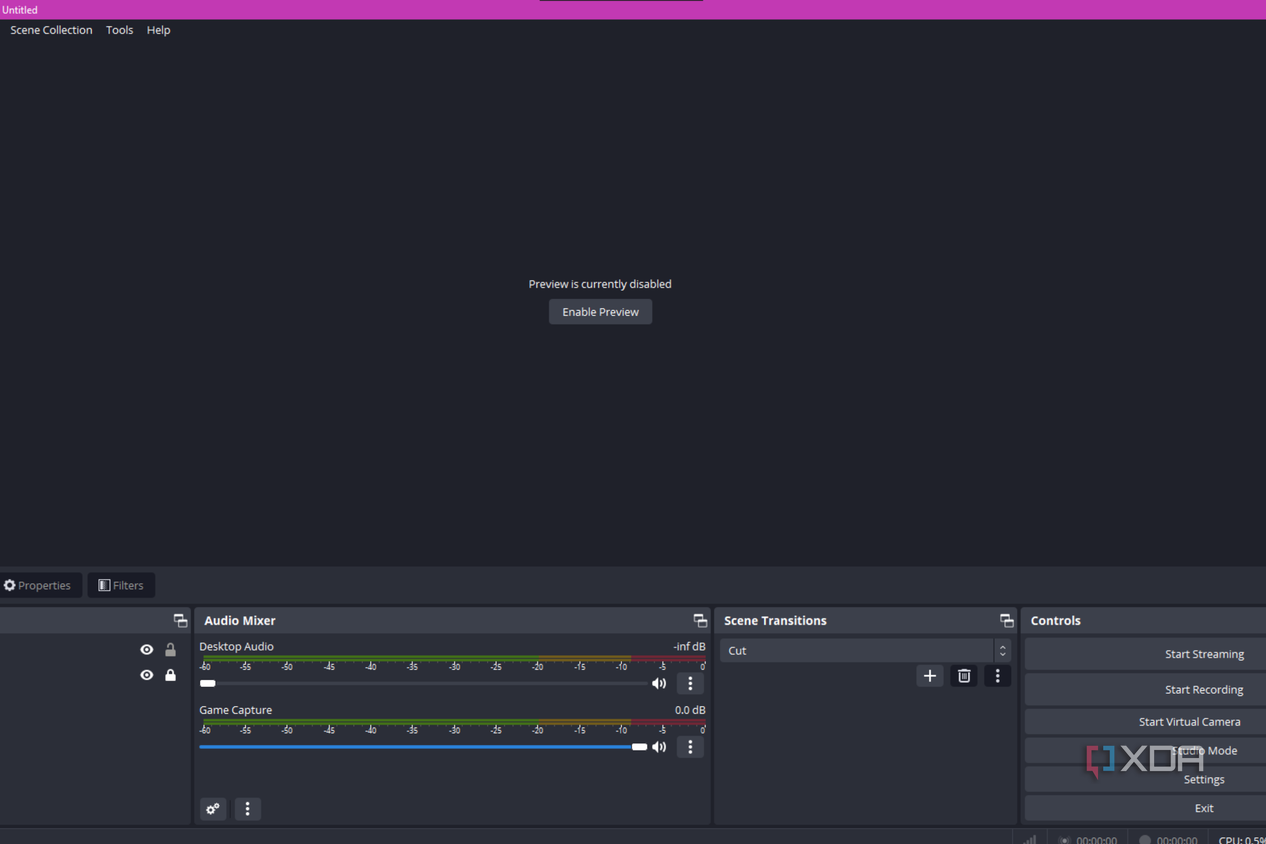Open Audio Mixer menu beside the gears icon
The height and width of the screenshot is (844, 1266).
click(248, 809)
